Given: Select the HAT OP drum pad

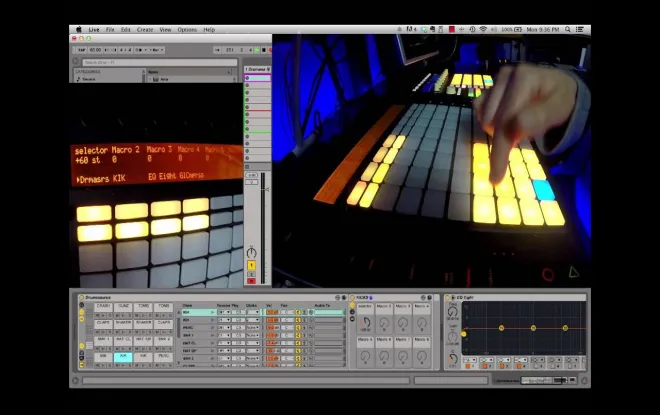Looking at the screenshot, I should [143, 339].
